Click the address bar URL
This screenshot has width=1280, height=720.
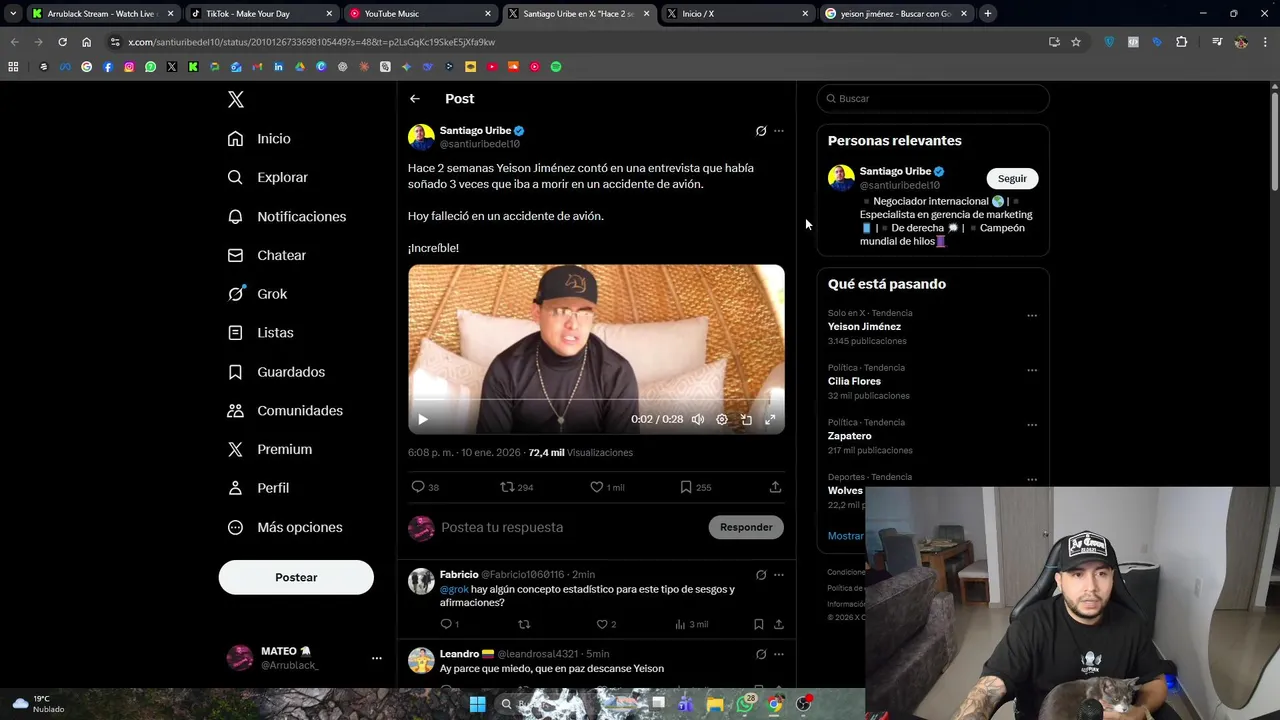311,42
